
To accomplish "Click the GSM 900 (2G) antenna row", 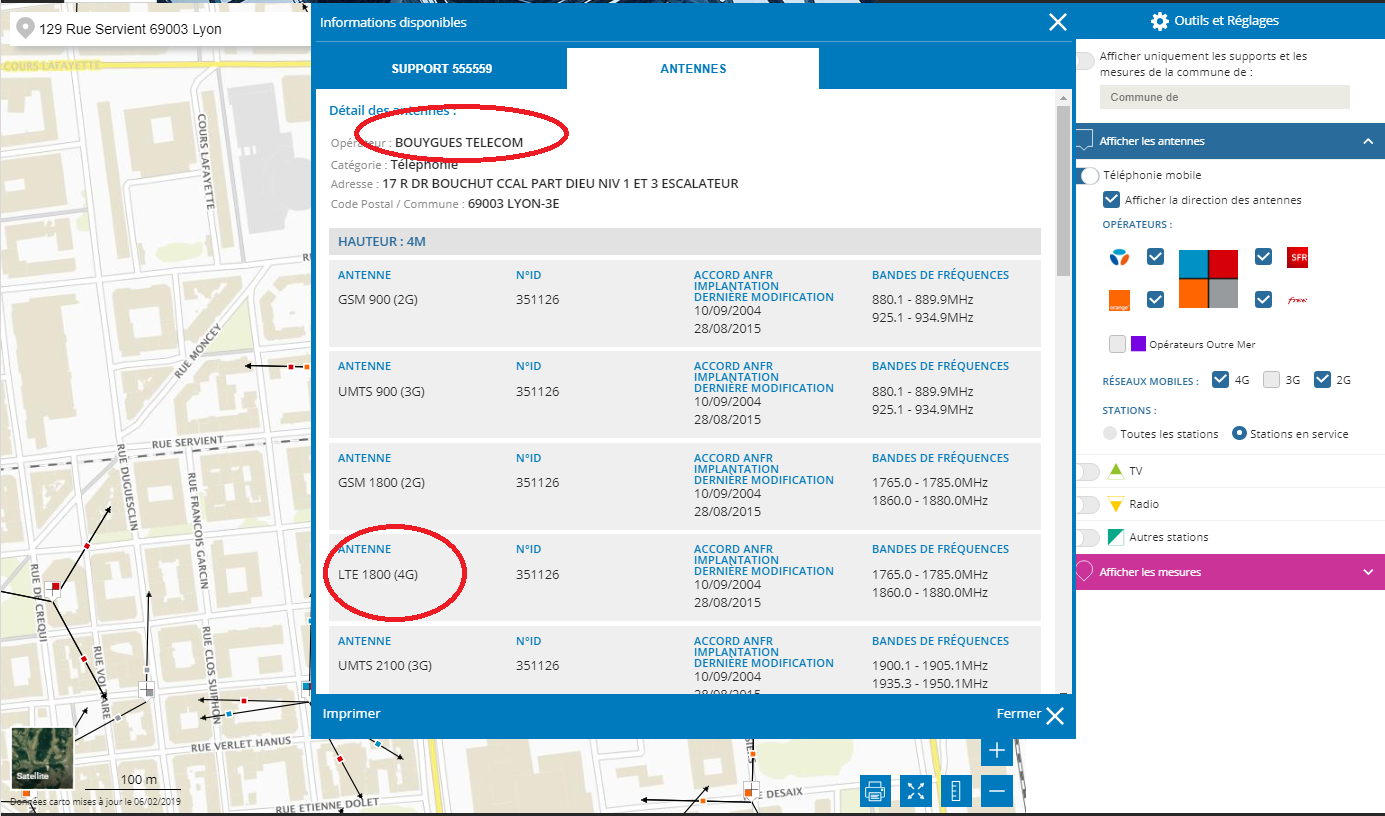I will click(685, 302).
